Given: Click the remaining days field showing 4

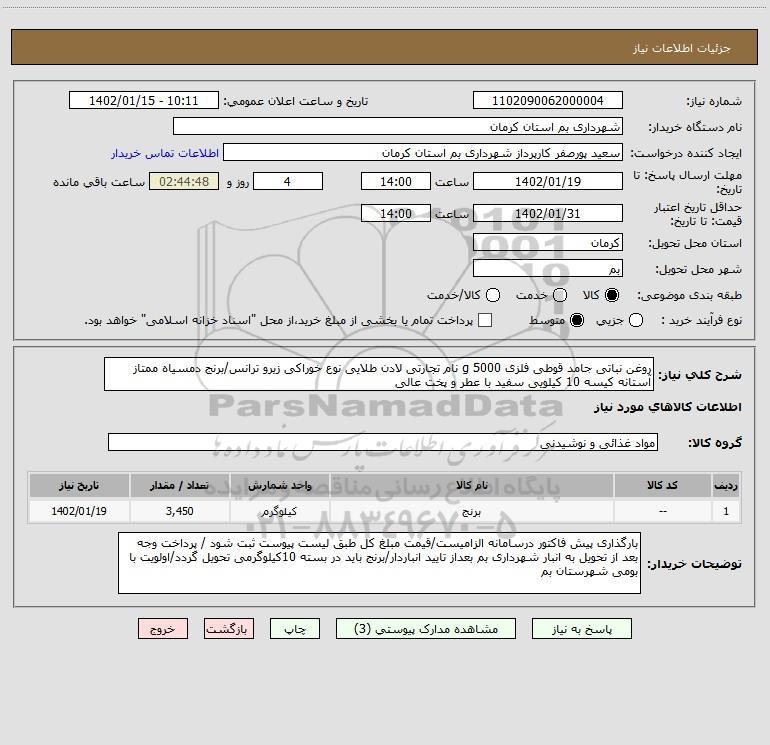Looking at the screenshot, I should [288, 181].
